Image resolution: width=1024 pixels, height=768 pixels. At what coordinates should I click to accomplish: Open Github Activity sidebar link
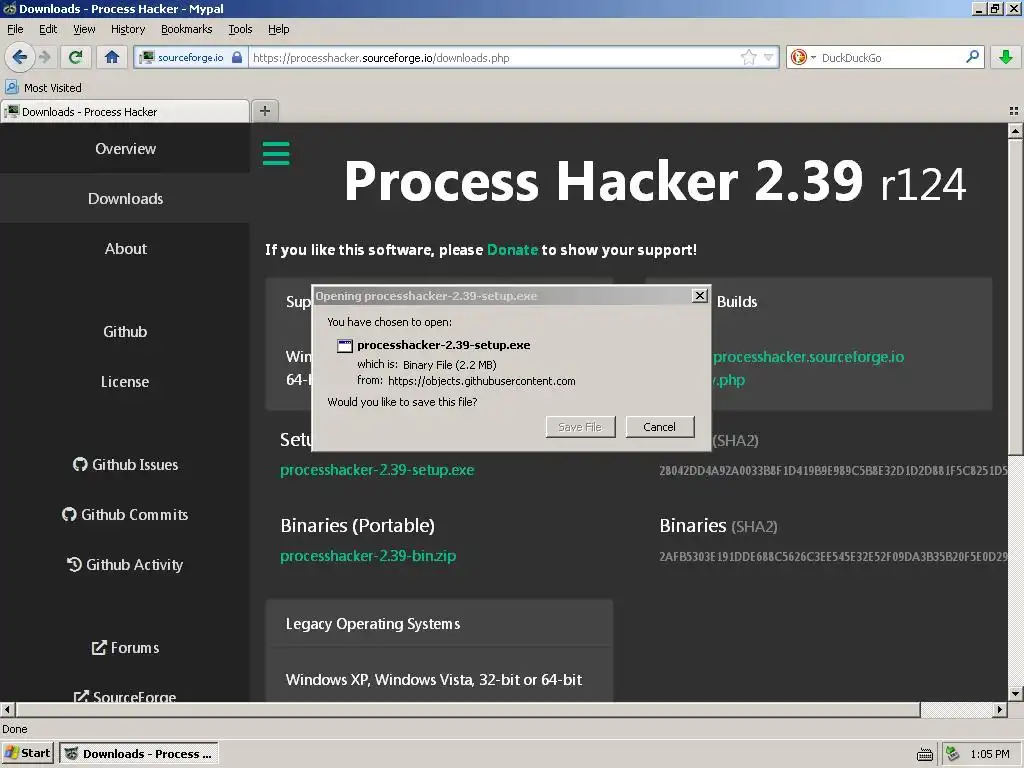click(x=125, y=565)
